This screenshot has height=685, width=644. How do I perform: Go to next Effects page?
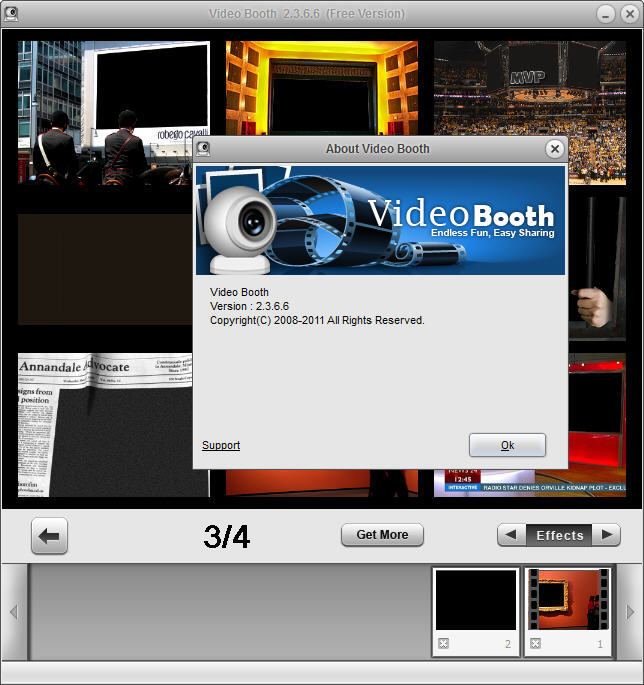[x=606, y=535]
